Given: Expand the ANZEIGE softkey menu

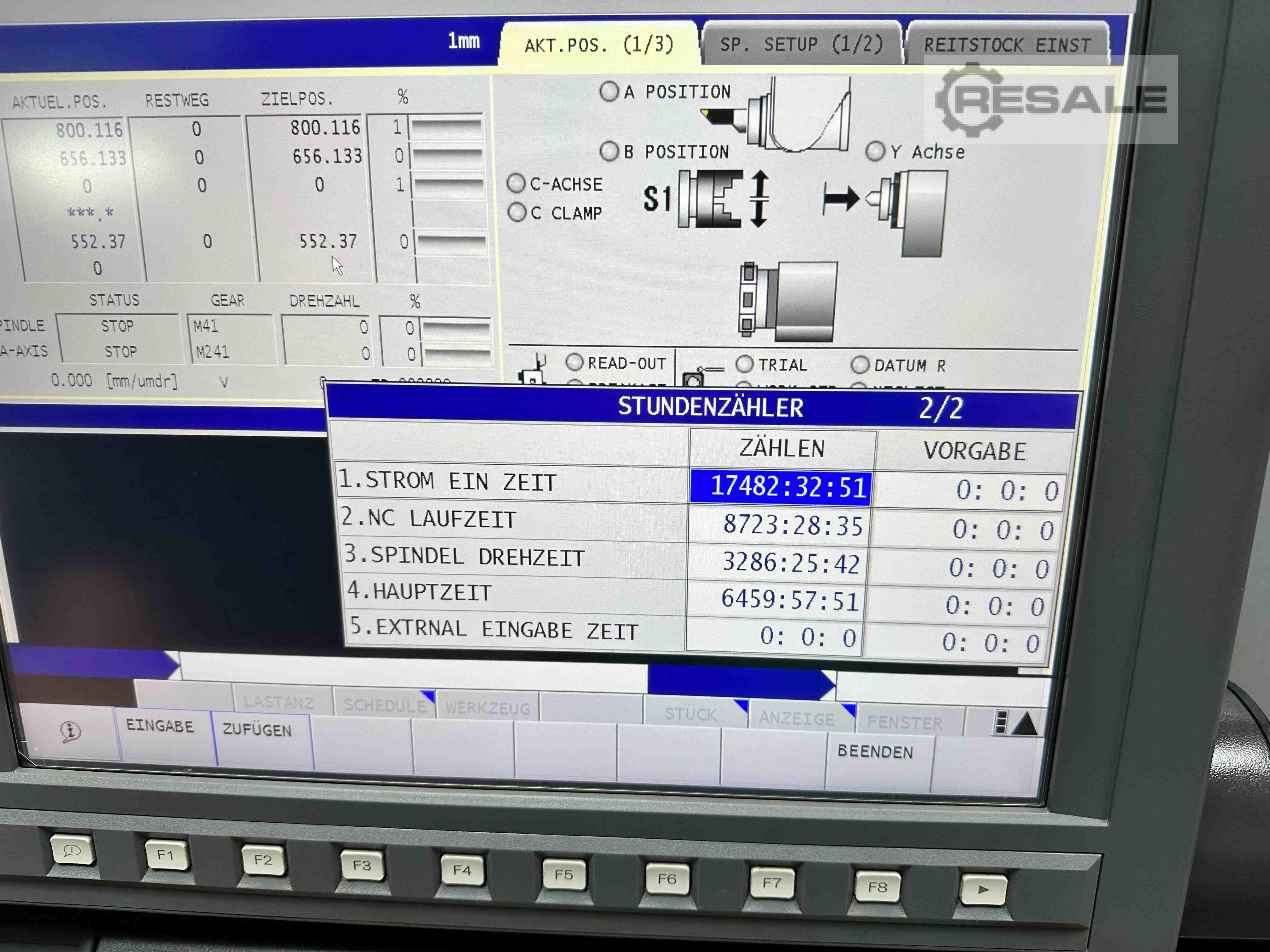Looking at the screenshot, I should point(797,717).
